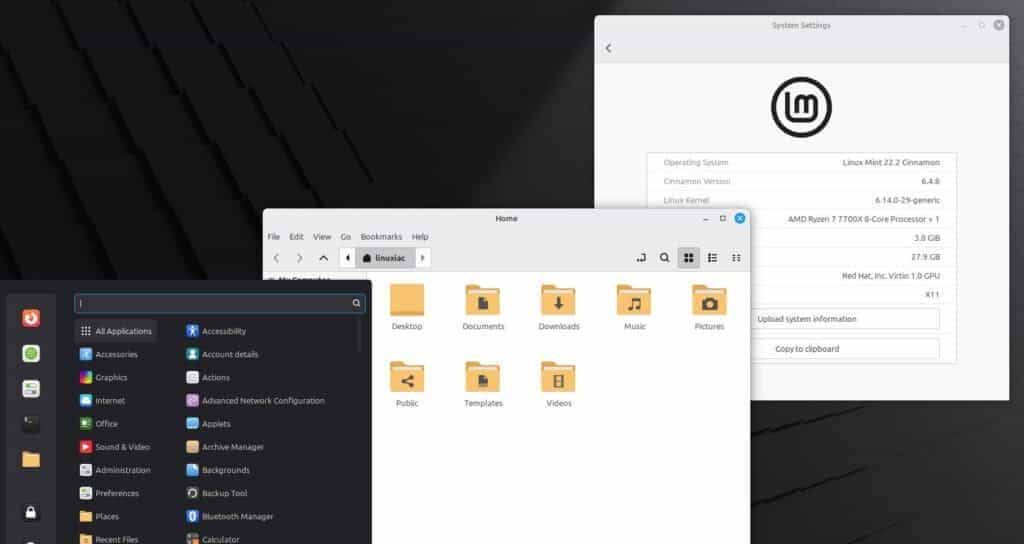The image size is (1024, 544).
Task: Launch Backup Tool from the application list
Action: click(217, 494)
